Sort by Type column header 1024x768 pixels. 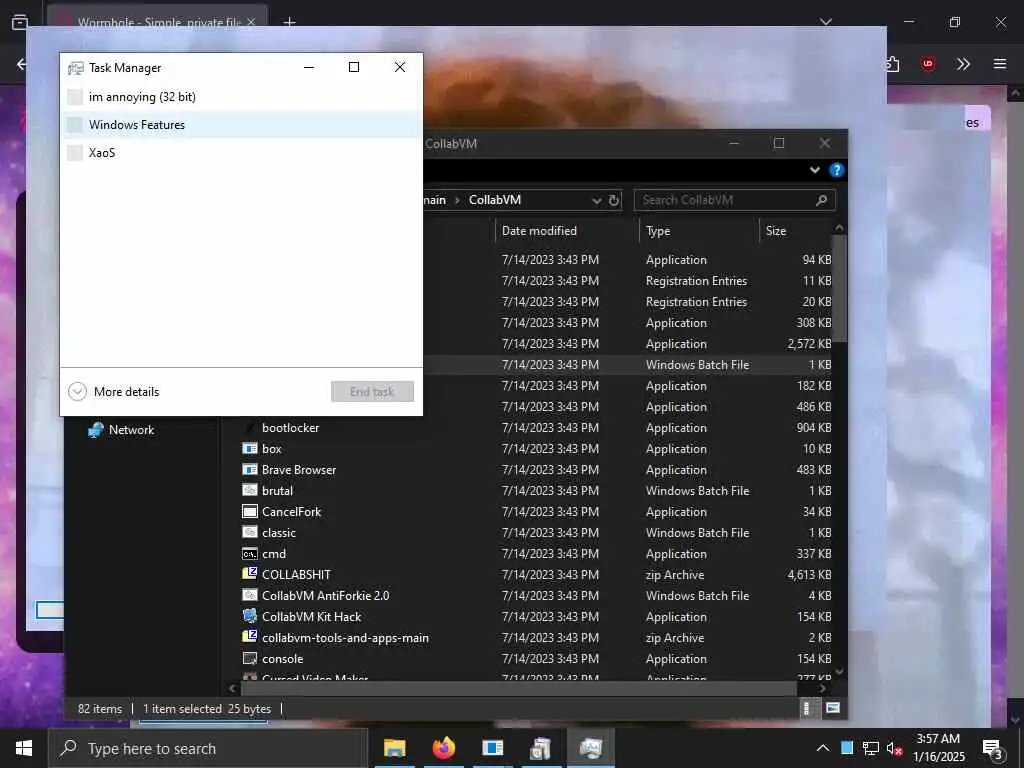(658, 231)
